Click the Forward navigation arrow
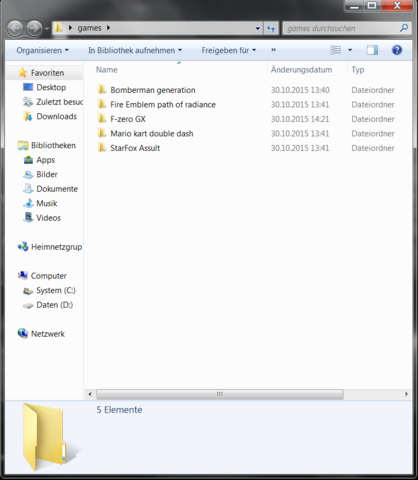The height and width of the screenshot is (480, 418). [34, 28]
